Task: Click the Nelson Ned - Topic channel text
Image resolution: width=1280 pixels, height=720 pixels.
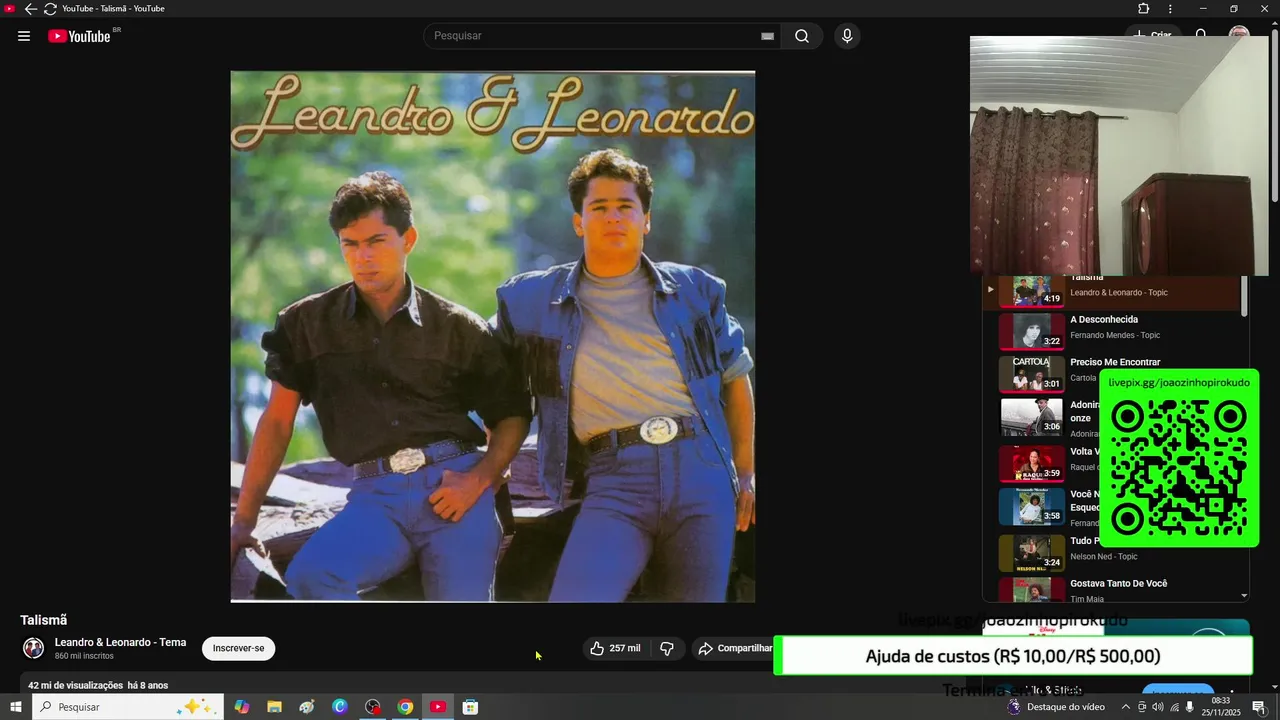Action: tap(1104, 556)
